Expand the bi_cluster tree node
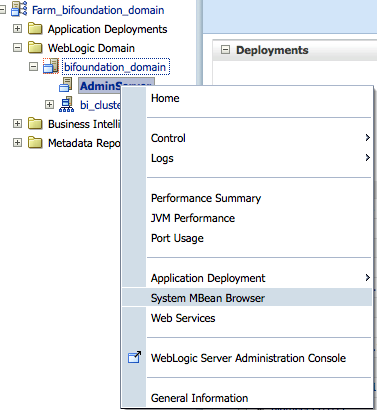The image size is (377, 410). point(49,105)
